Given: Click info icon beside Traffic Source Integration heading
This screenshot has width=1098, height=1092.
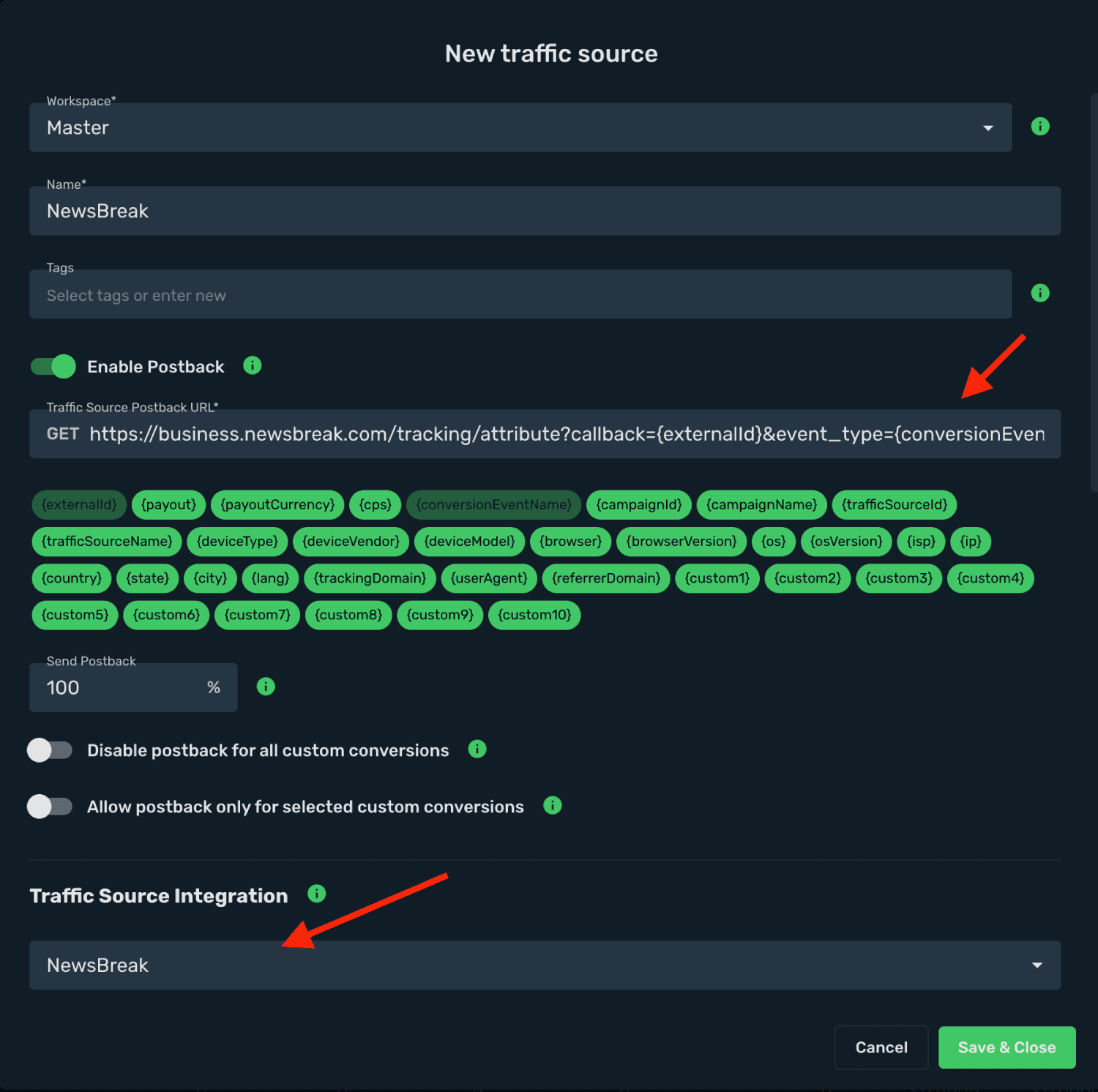Looking at the screenshot, I should click(x=316, y=894).
